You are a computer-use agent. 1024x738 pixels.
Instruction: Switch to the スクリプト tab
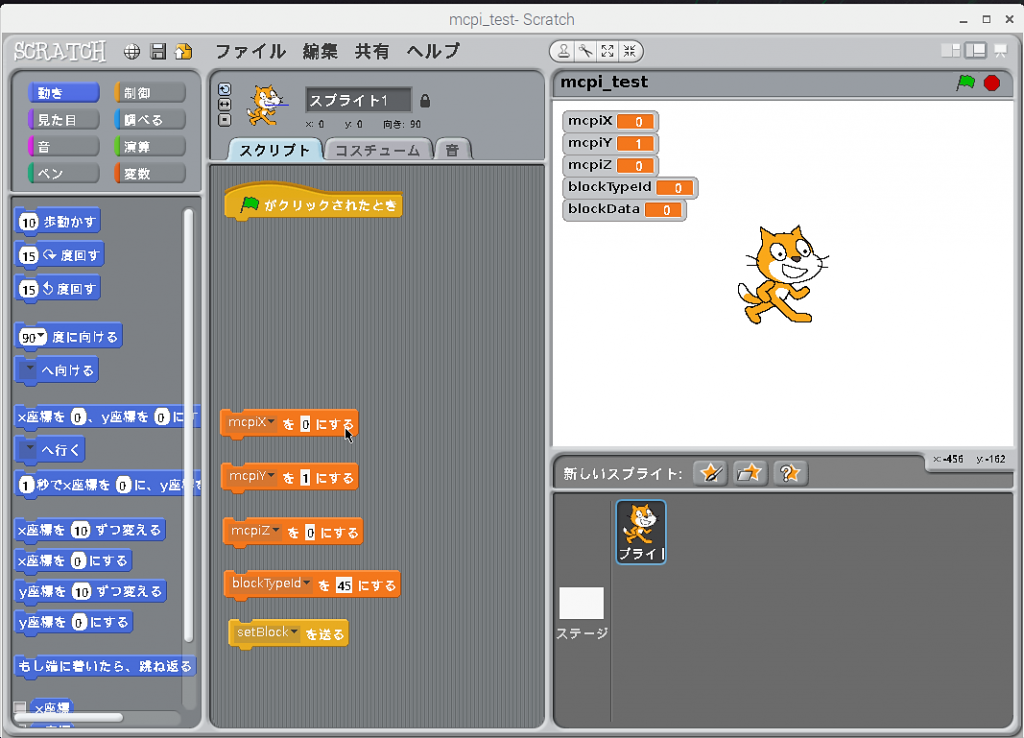[x=274, y=150]
